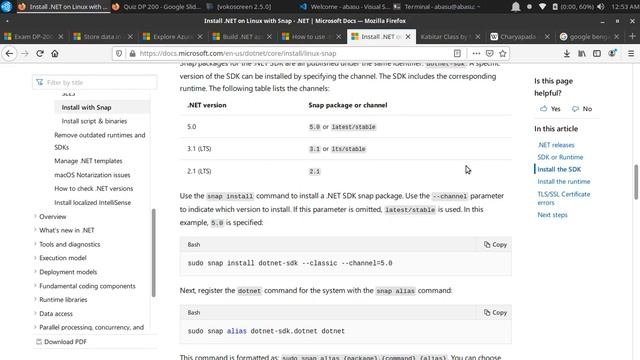640x360 pixels.
Task: Close the Install .NET tab
Action: click(408, 37)
